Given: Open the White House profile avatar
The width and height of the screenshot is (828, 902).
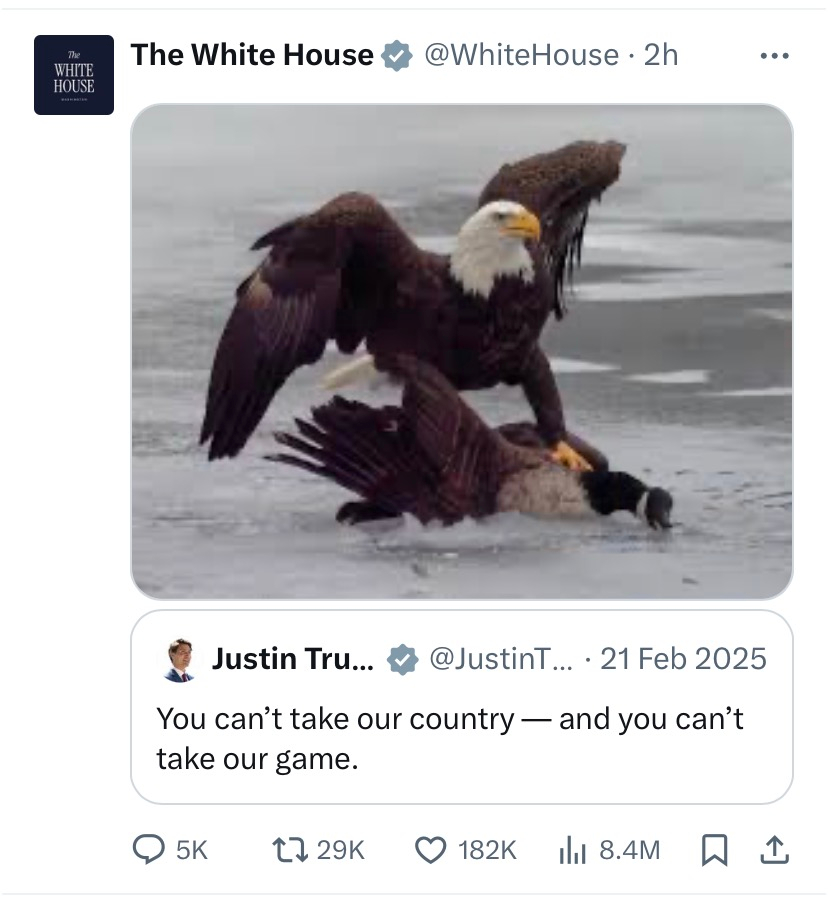Looking at the screenshot, I should (x=74, y=75).
